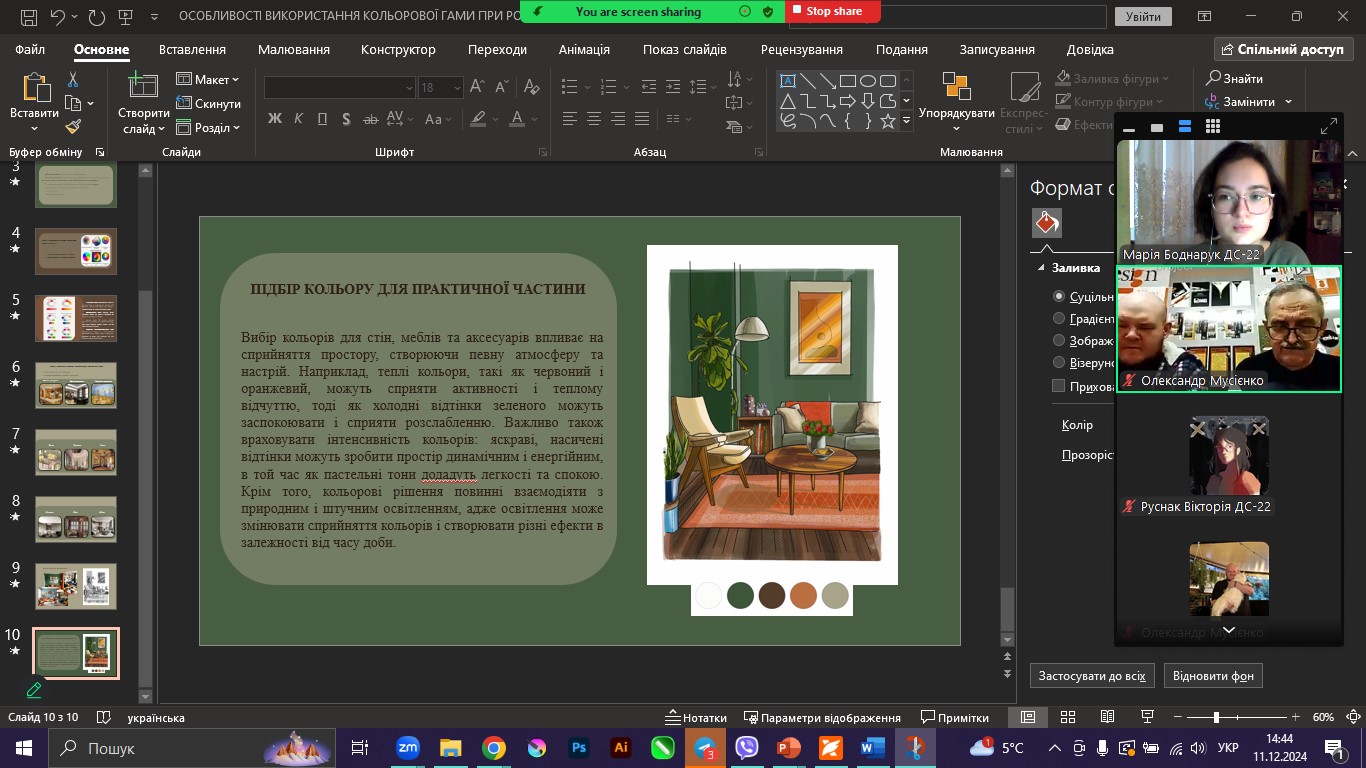Open the fill bucket icon in Format pane

[1047, 222]
